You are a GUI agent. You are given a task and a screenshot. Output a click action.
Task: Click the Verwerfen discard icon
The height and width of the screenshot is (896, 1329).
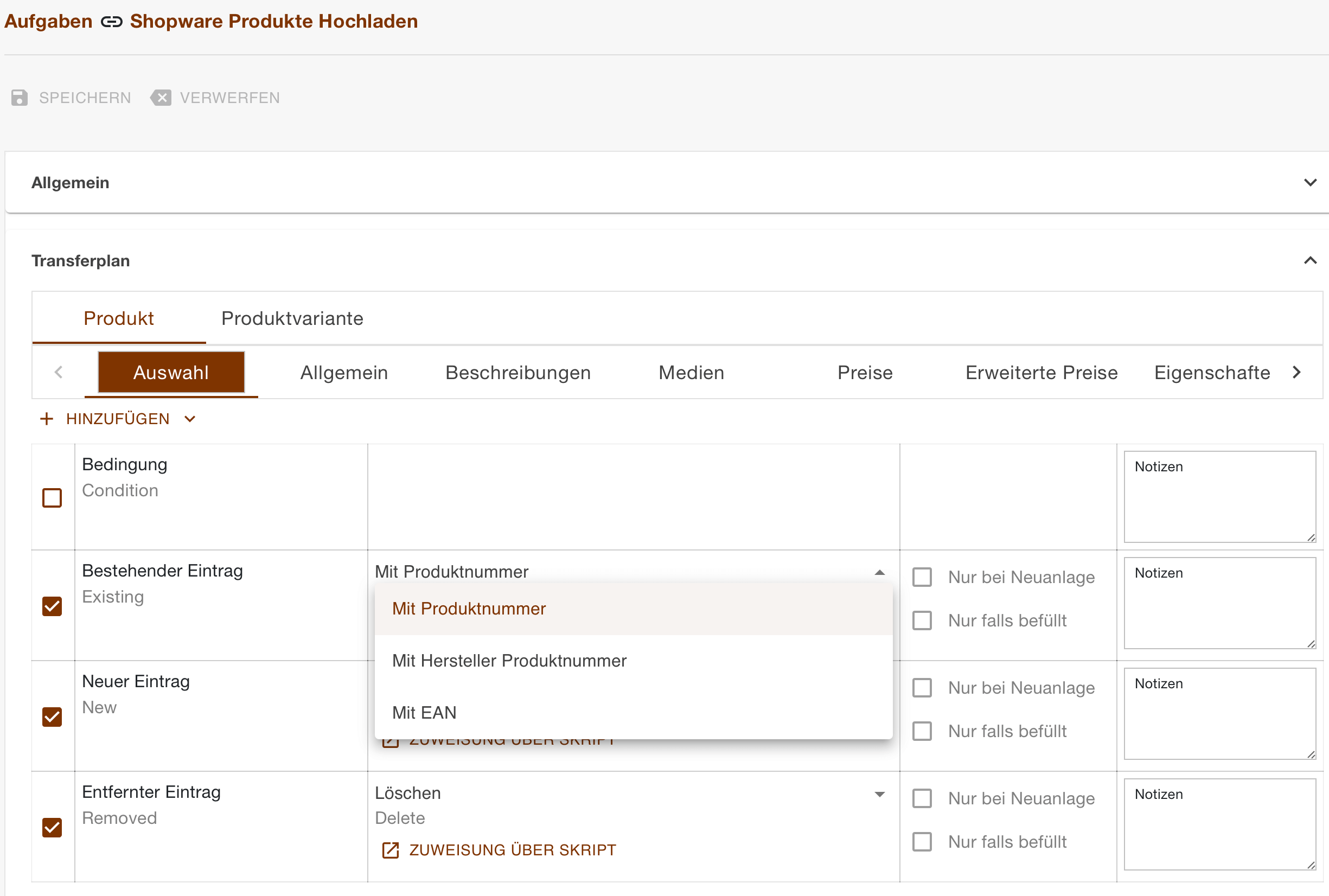point(161,98)
